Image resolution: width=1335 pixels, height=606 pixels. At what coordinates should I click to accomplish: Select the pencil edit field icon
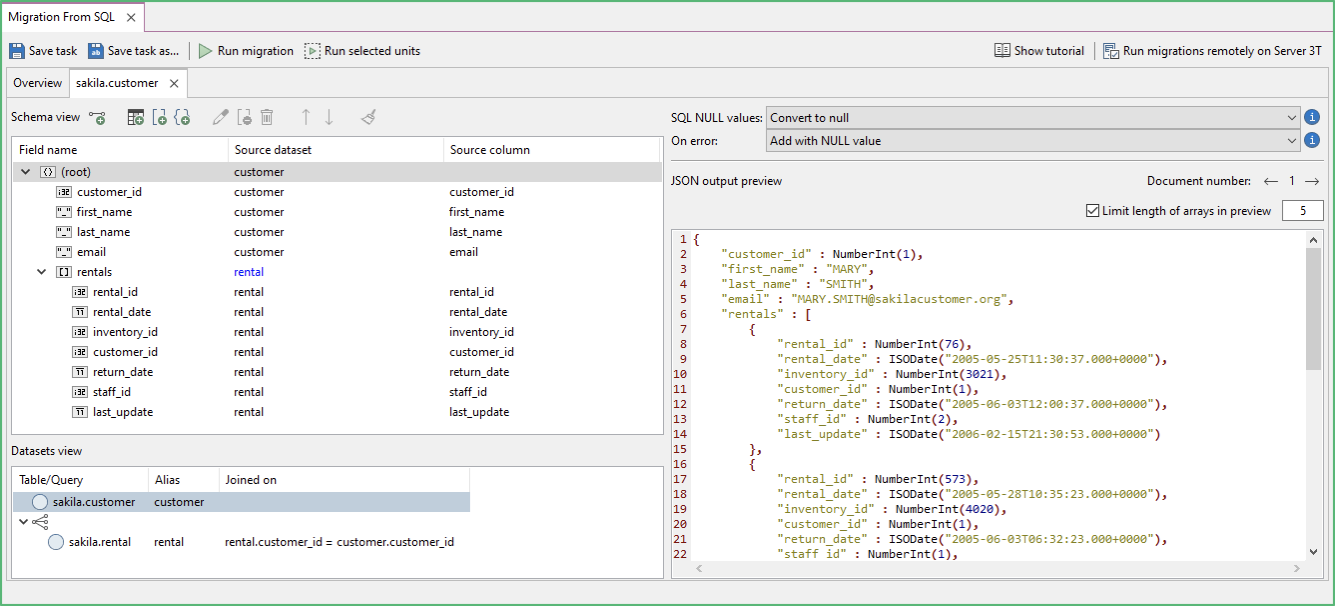click(220, 117)
